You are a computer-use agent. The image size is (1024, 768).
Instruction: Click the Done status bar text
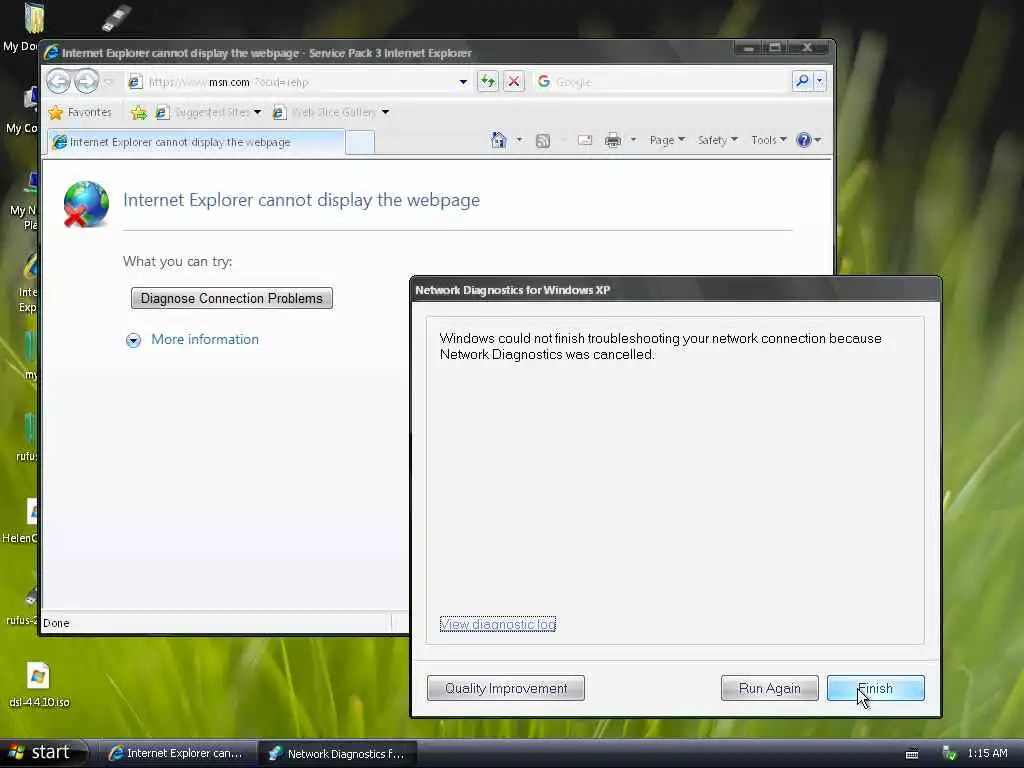(x=56, y=623)
